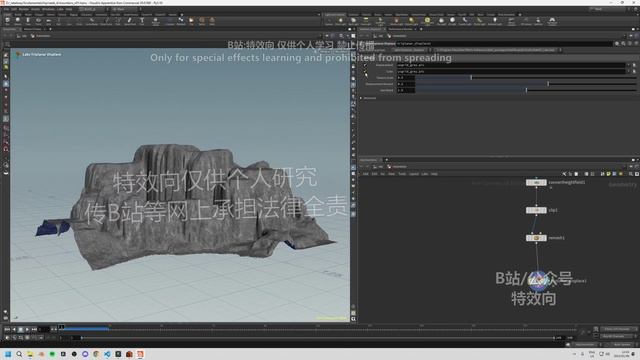Select the Spray Paint shelf tool
This screenshot has height=360, width=640.
click(130, 21)
